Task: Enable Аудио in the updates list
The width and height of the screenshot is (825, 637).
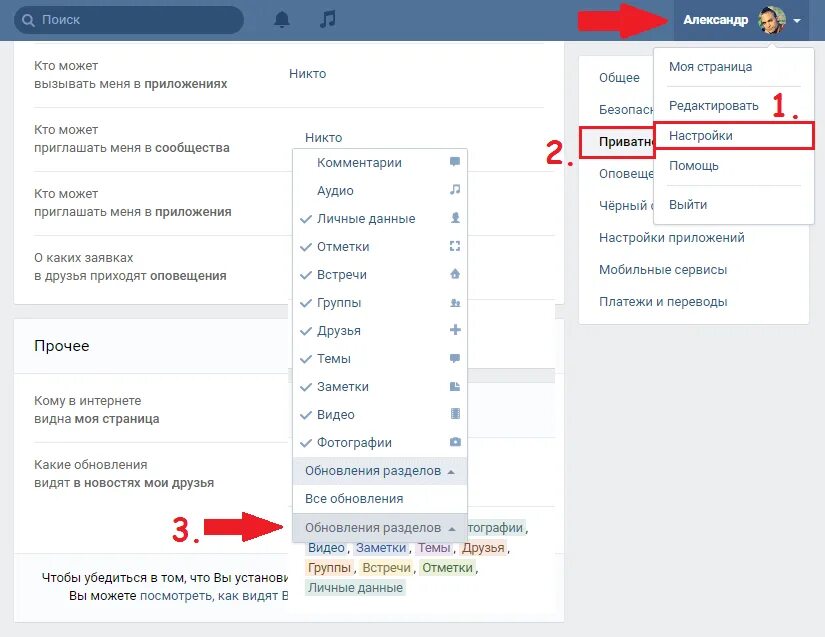Action: 379,190
